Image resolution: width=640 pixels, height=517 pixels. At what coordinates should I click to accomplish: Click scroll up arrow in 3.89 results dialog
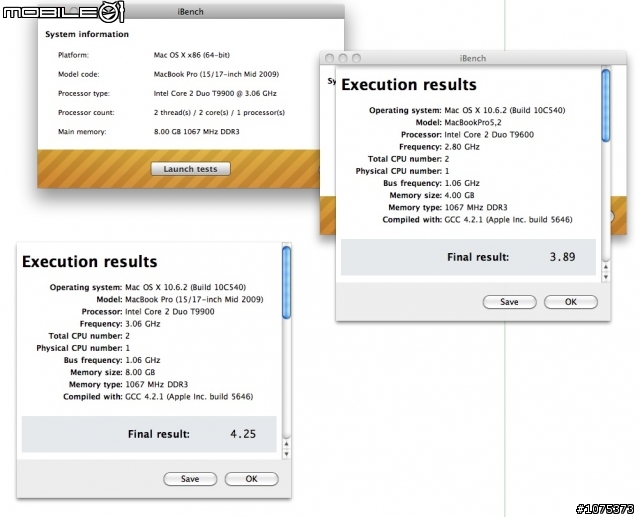coord(606,267)
